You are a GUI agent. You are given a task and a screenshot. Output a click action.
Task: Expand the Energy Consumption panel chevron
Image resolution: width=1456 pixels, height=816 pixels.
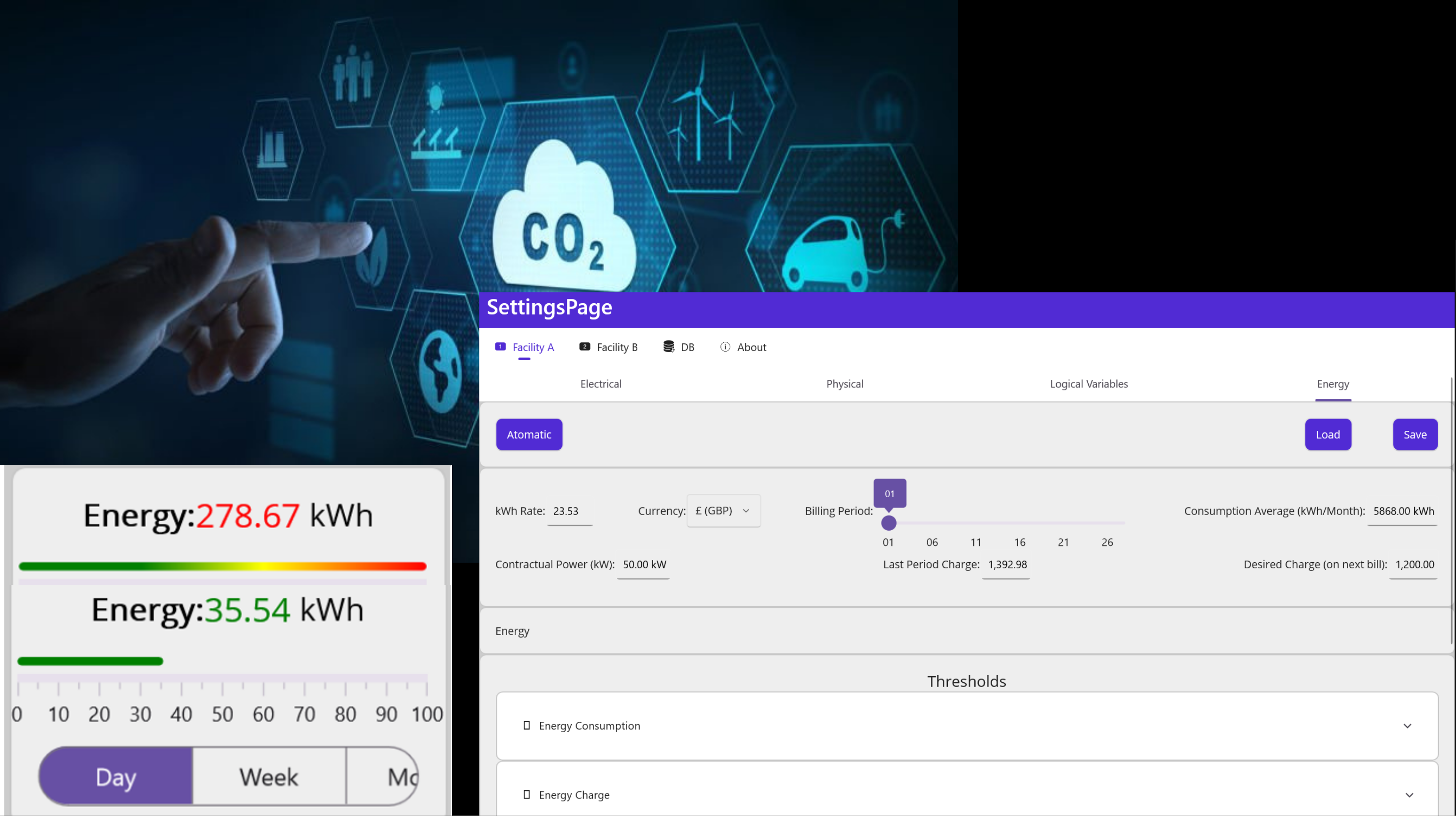pyautogui.click(x=1407, y=726)
